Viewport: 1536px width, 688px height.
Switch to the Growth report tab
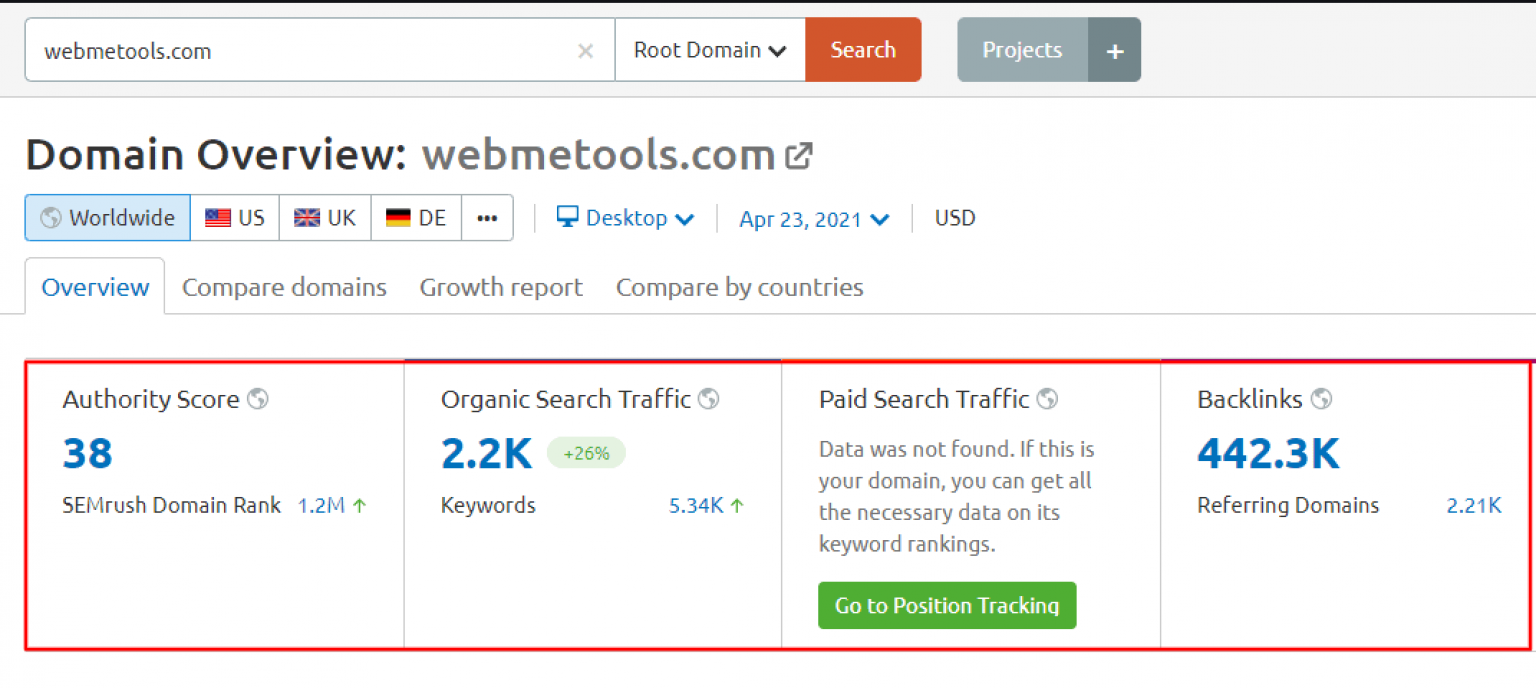pos(500,287)
